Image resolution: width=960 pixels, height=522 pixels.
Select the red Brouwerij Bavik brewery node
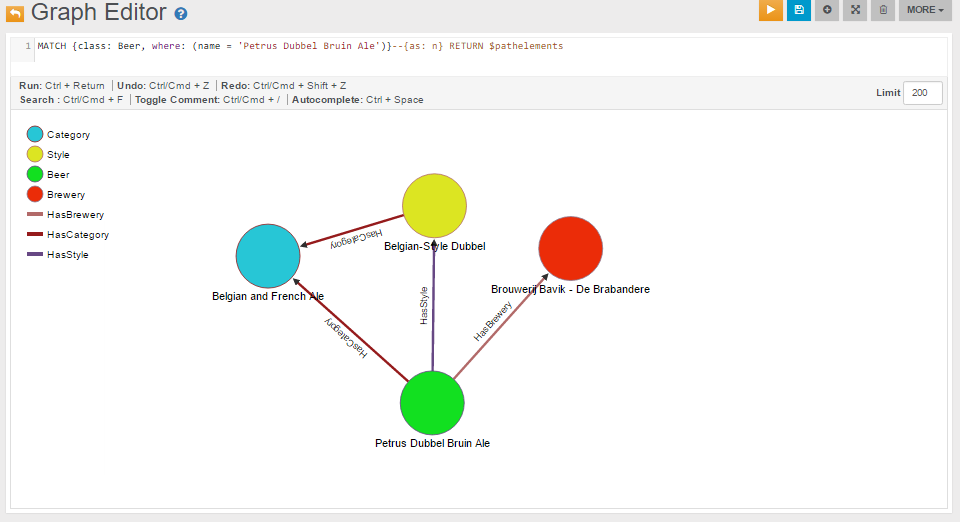point(570,248)
